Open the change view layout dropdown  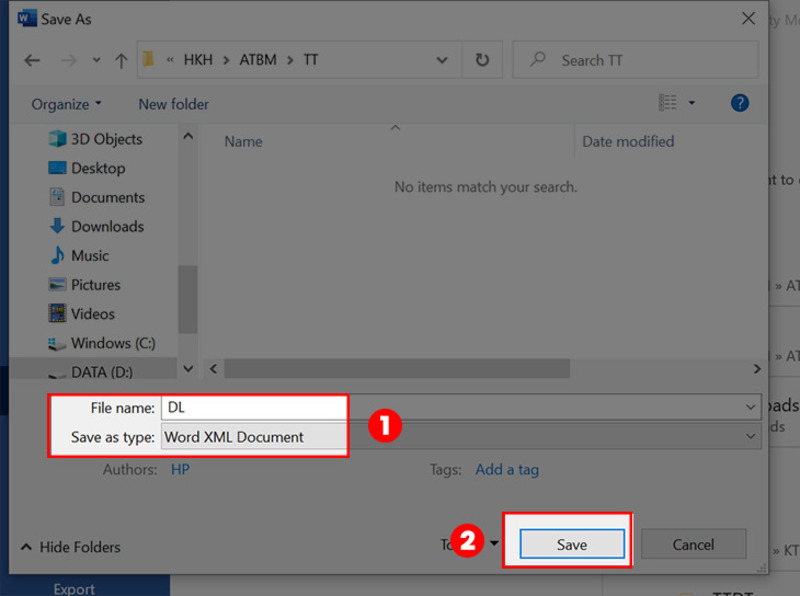(692, 102)
